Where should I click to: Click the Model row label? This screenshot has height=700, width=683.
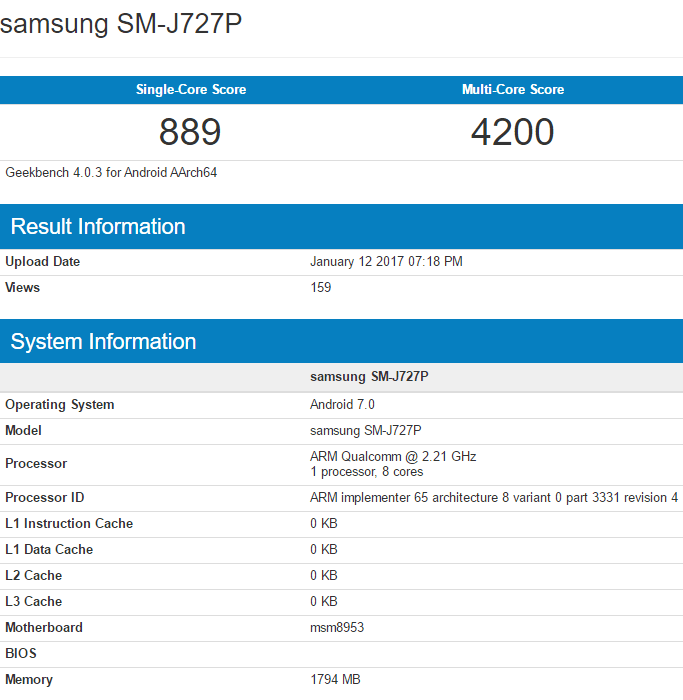point(23,430)
